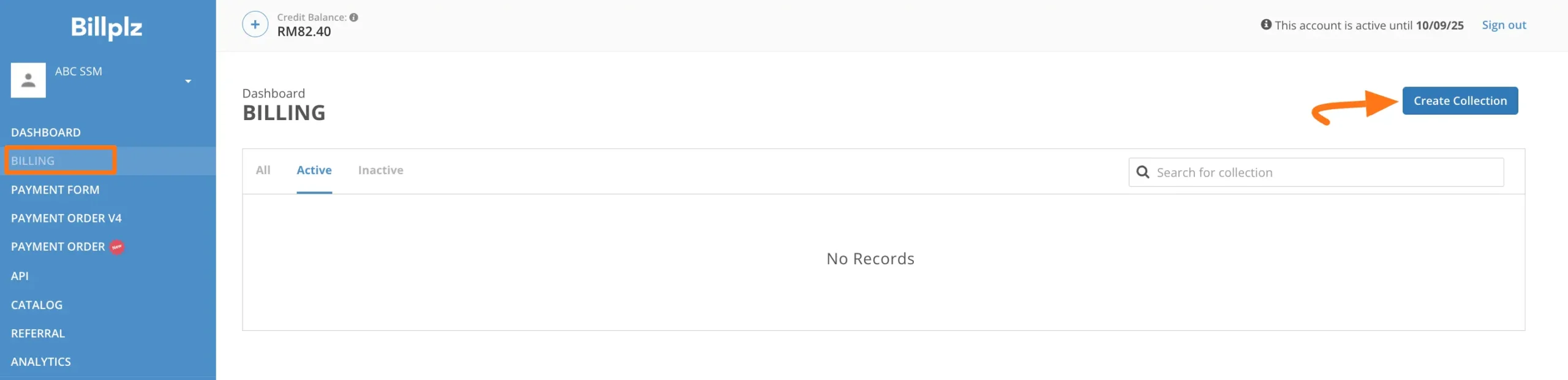1568x380 pixels.
Task: Click the info icon beside Credit Balance
Action: (x=354, y=17)
